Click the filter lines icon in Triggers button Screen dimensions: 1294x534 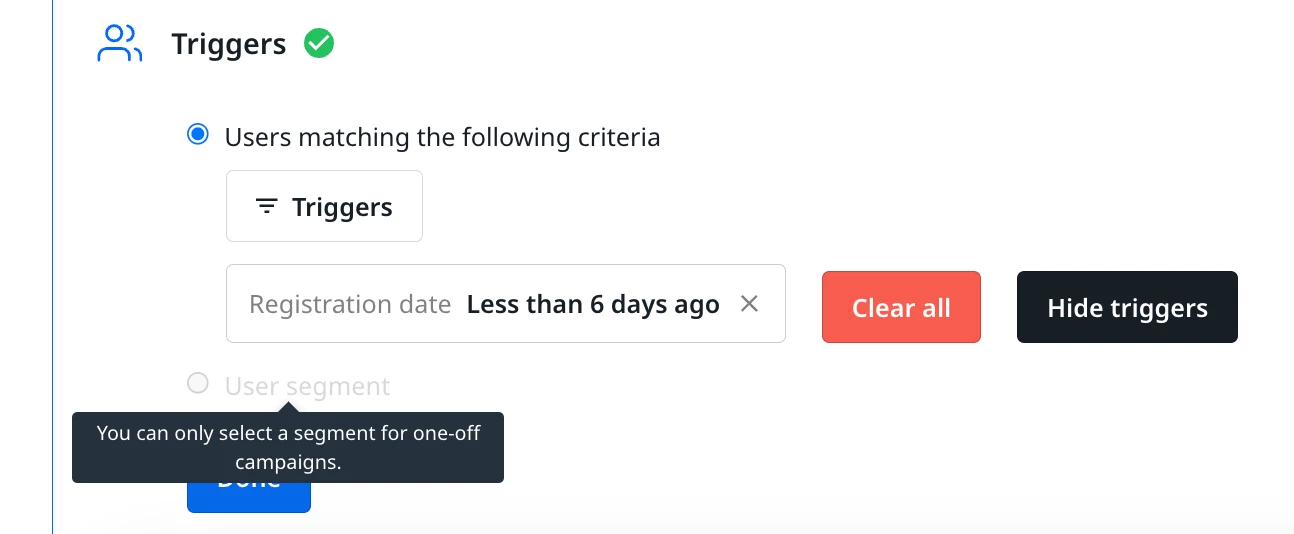[266, 207]
